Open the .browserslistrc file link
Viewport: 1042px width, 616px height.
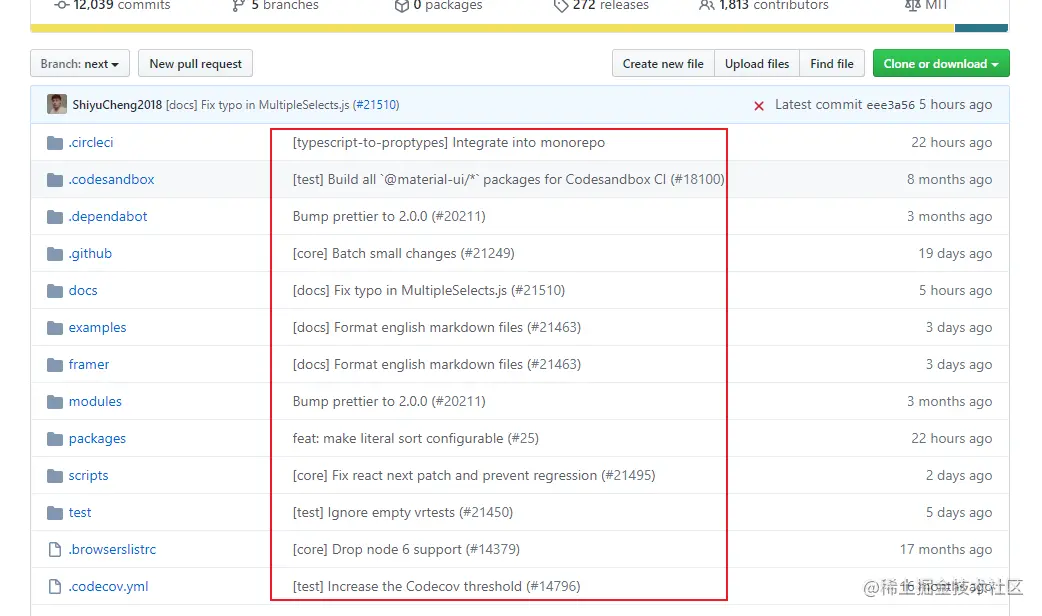112,550
